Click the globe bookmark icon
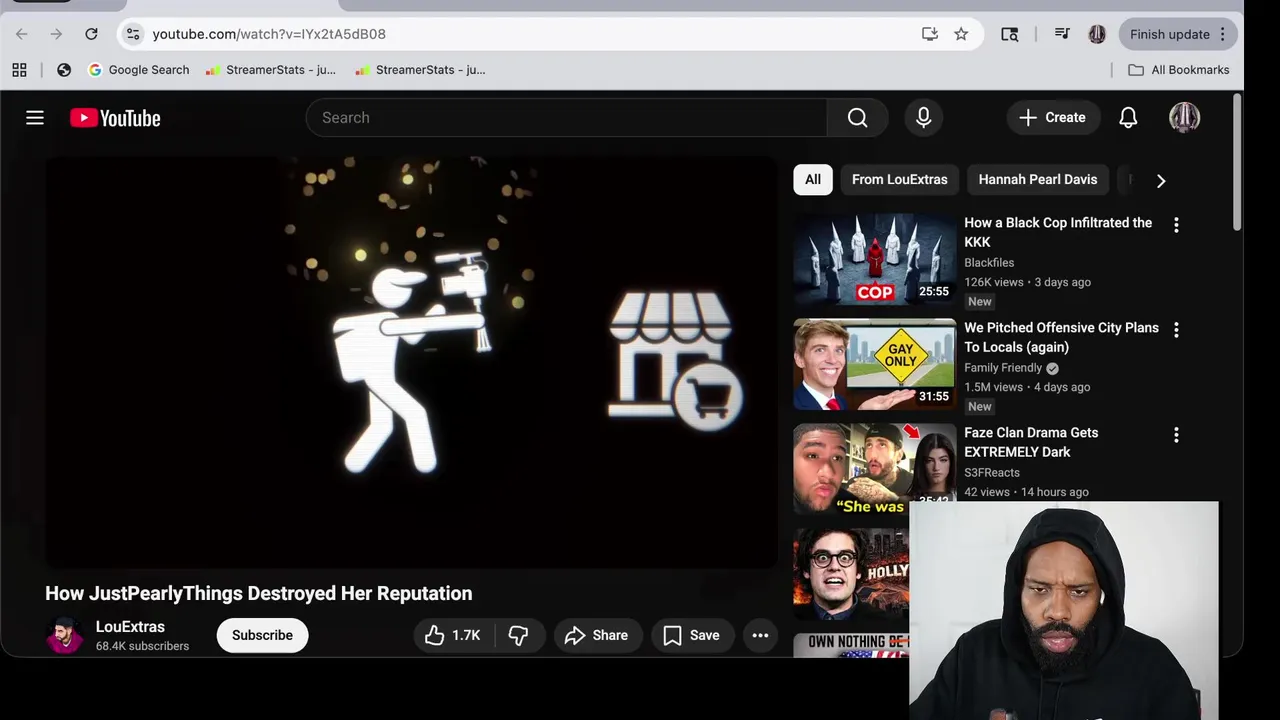The width and height of the screenshot is (1280, 720). pyautogui.click(x=64, y=70)
